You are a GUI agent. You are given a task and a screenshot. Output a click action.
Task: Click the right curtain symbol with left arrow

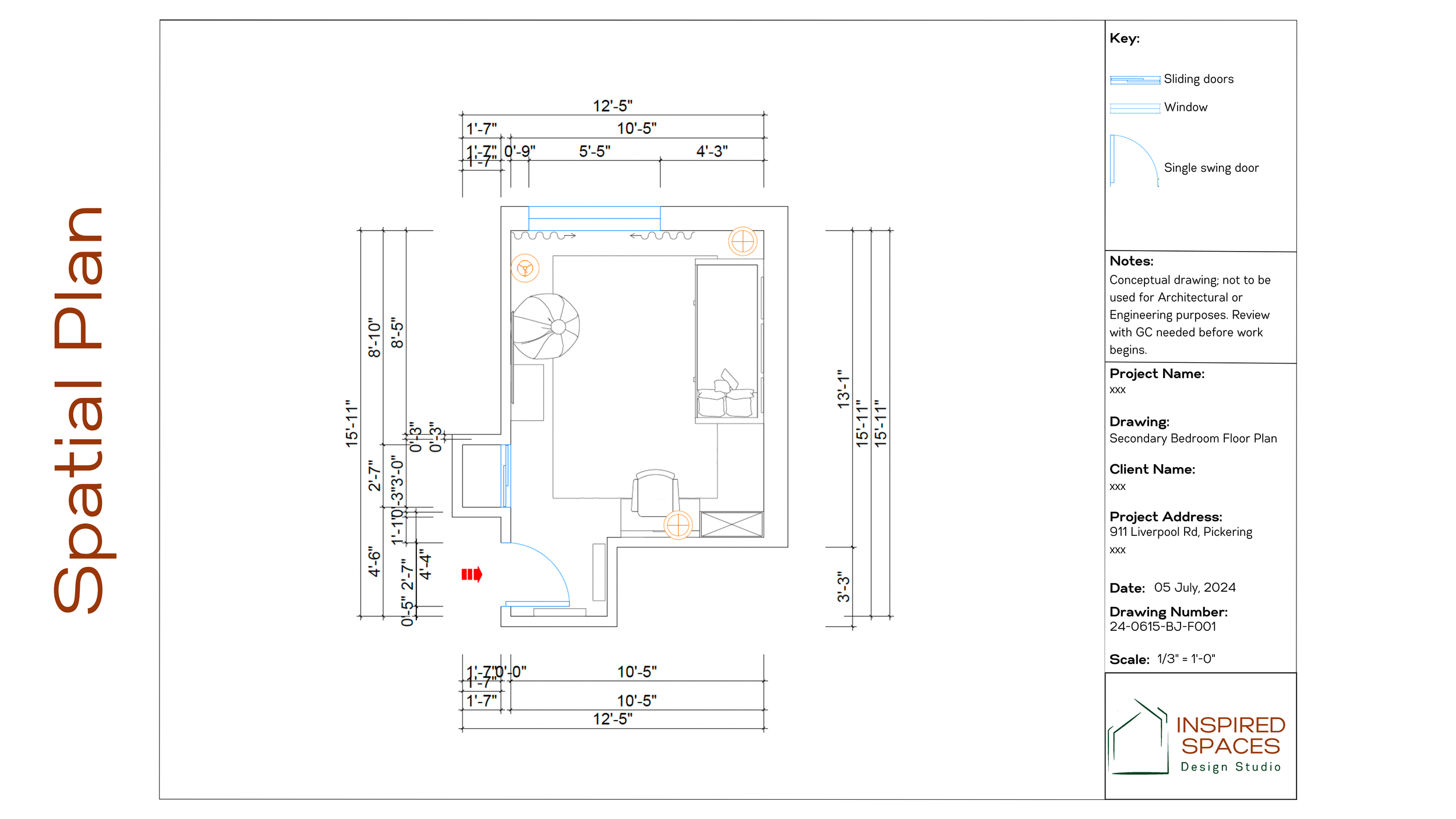click(662, 236)
